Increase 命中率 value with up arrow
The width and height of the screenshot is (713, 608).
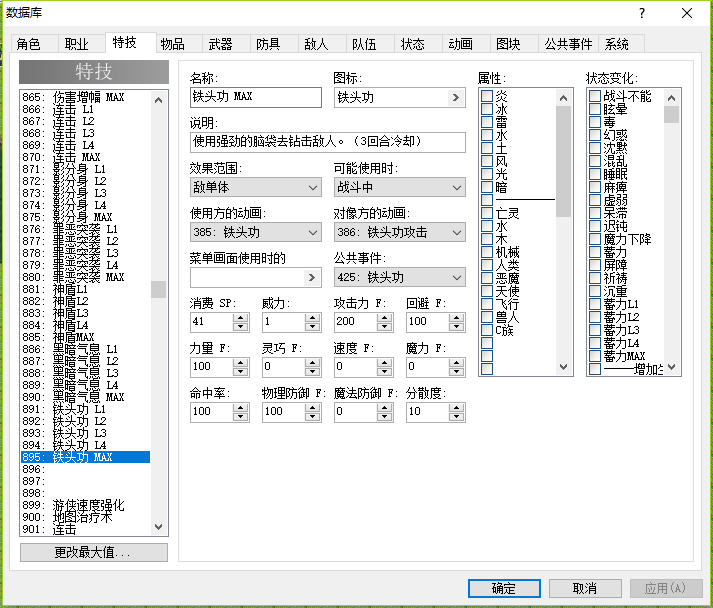pyautogui.click(x=241, y=407)
